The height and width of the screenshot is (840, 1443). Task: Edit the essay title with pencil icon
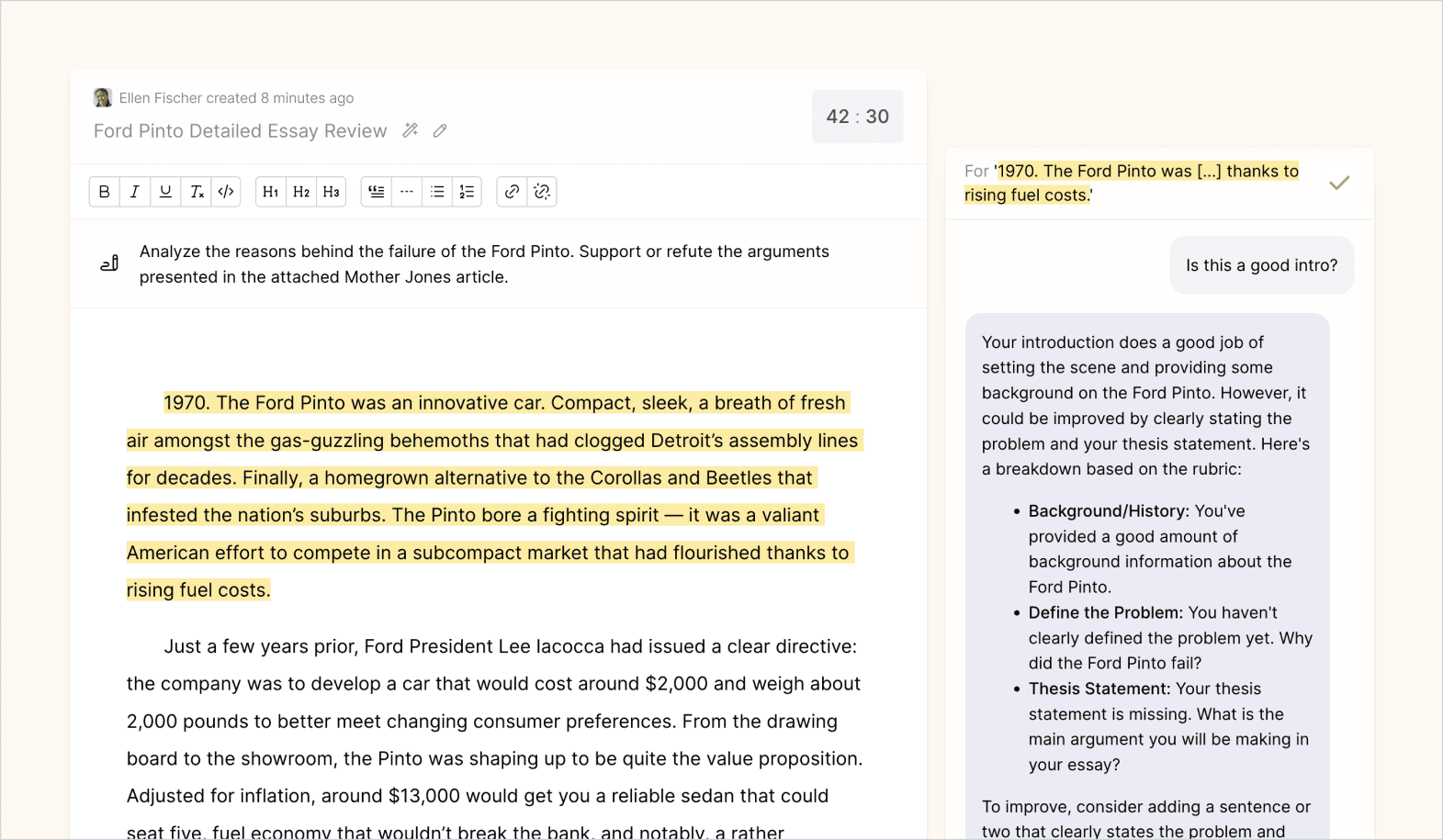point(440,131)
